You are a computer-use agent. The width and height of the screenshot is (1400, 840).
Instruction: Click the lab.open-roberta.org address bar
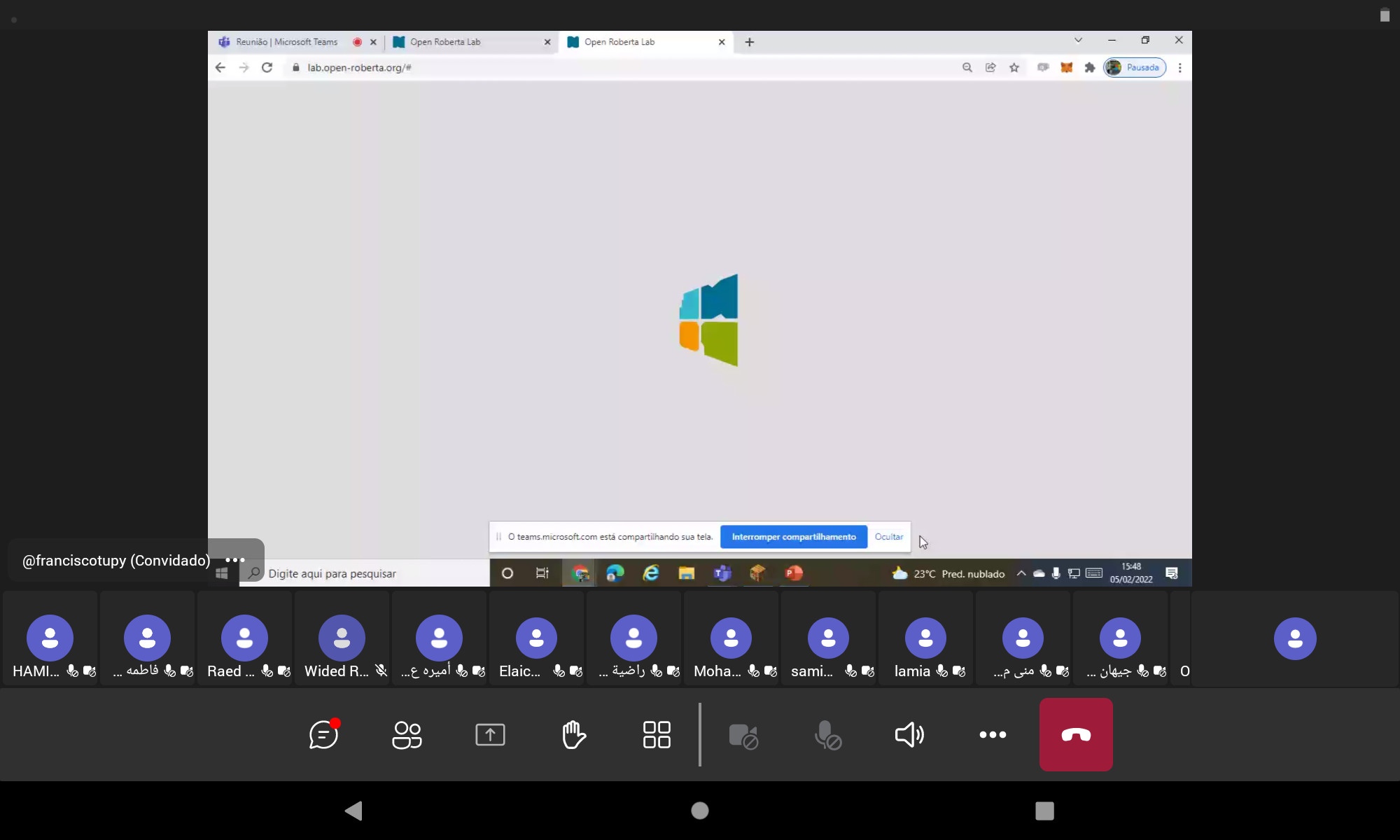[x=623, y=67]
